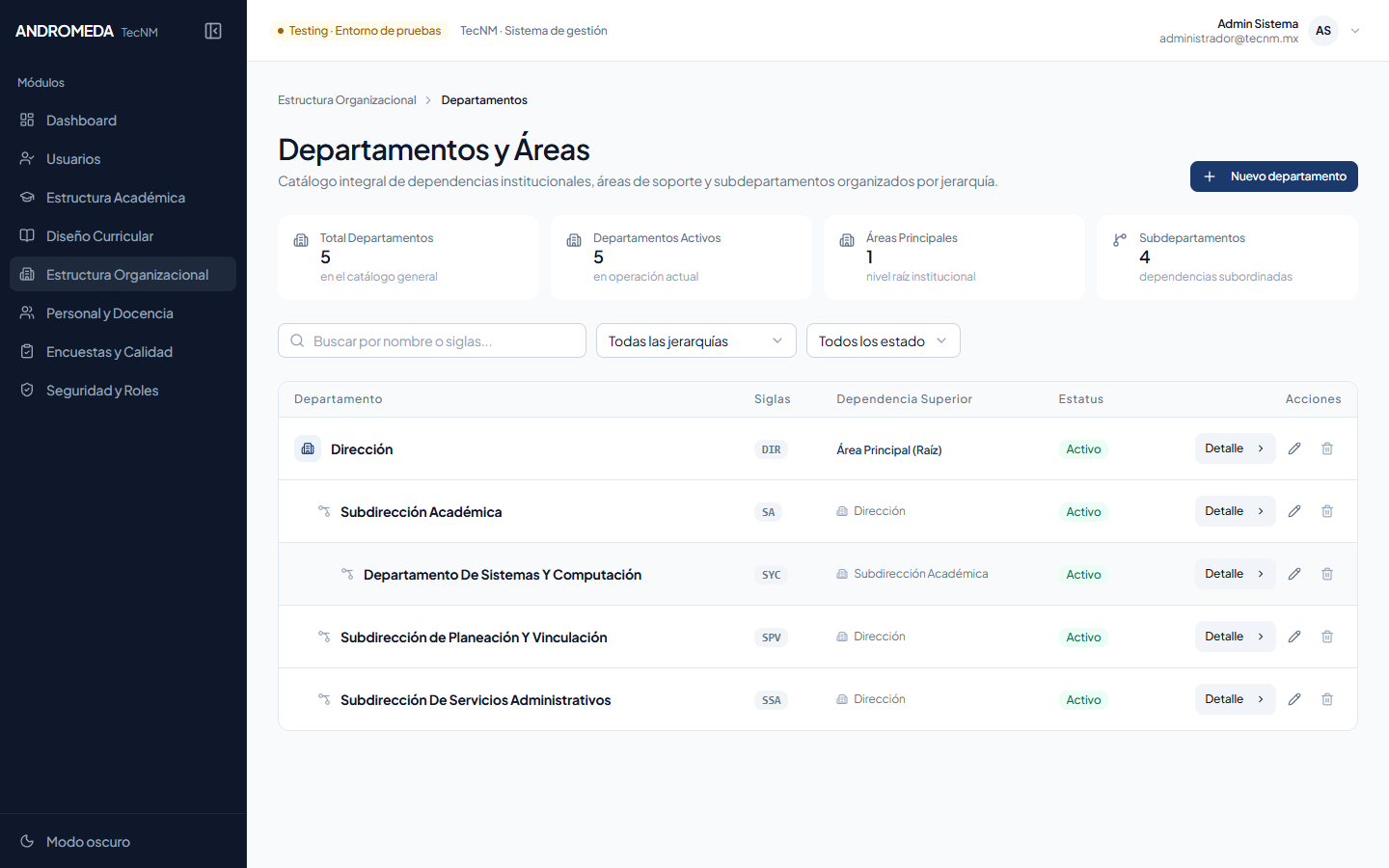Open the Todos los estado dropdown

884,340
